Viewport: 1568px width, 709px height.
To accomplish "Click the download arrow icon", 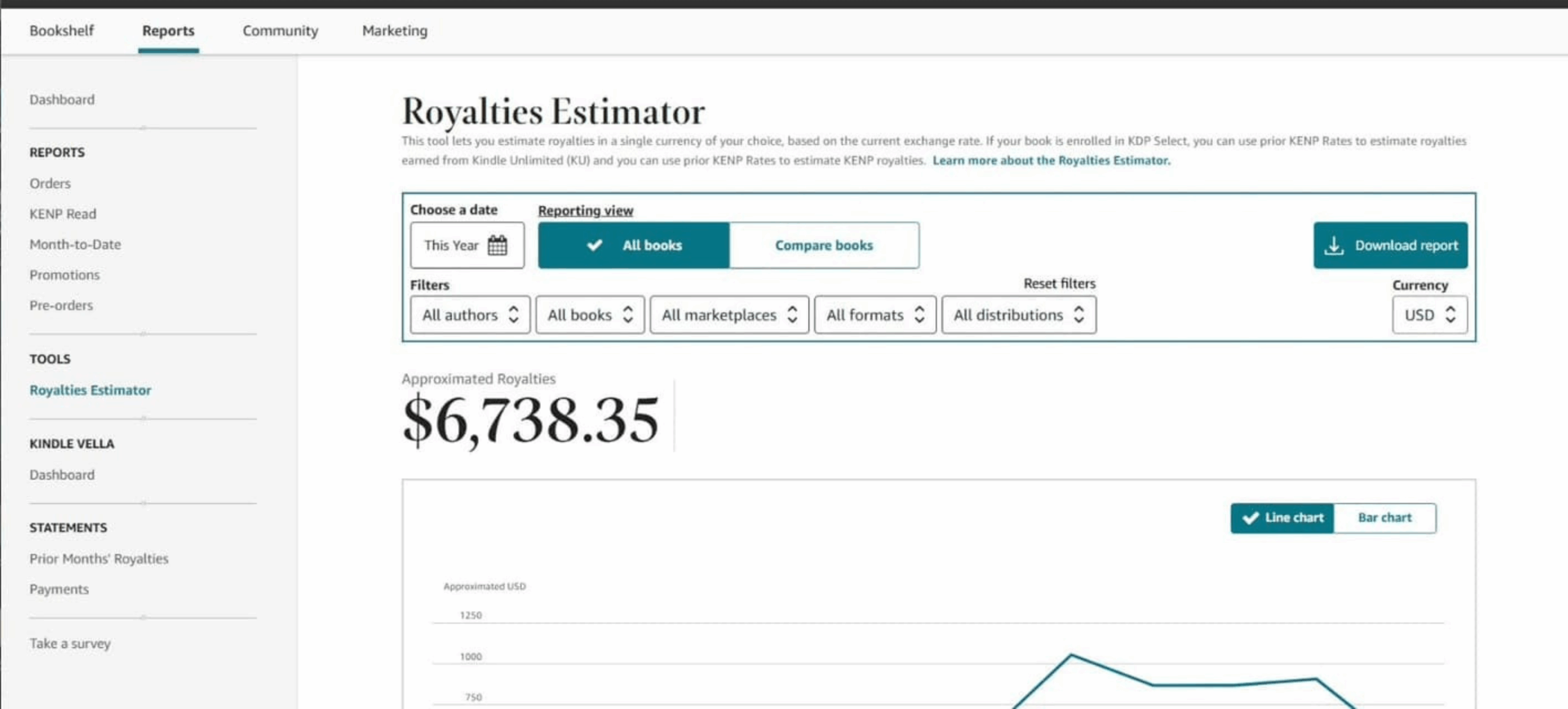I will pos(1333,245).
